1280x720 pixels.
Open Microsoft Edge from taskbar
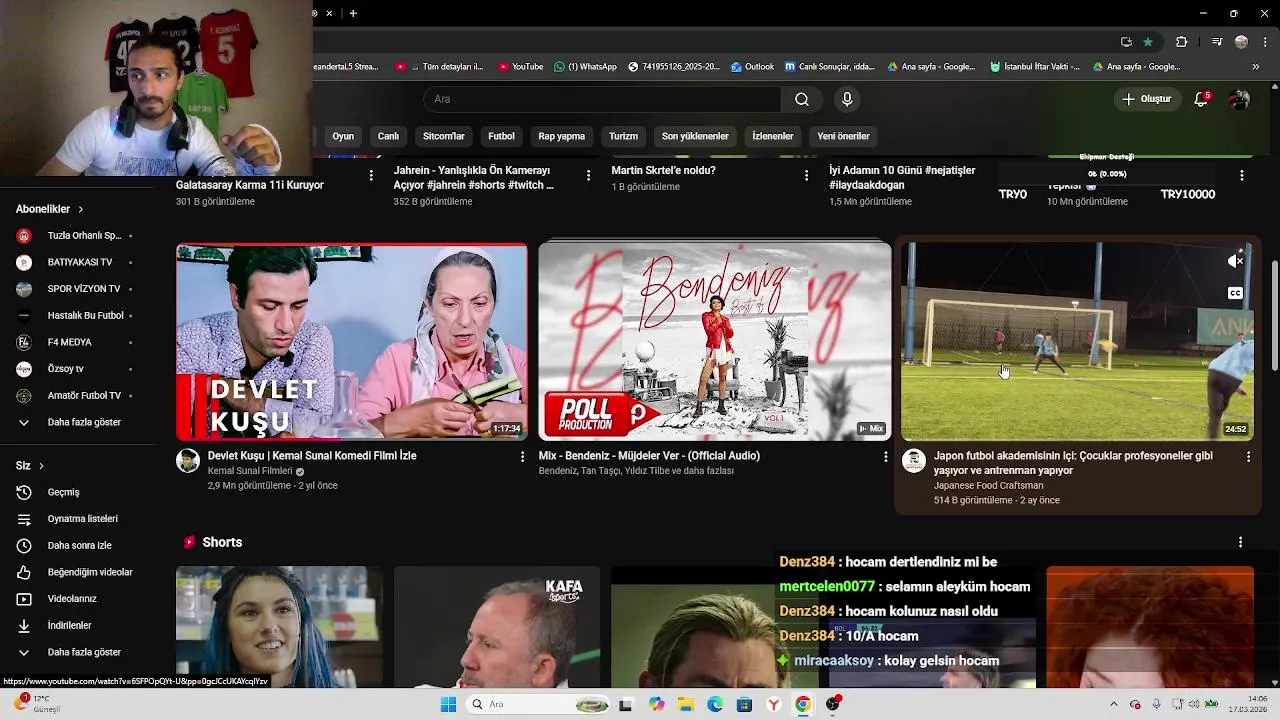(715, 704)
